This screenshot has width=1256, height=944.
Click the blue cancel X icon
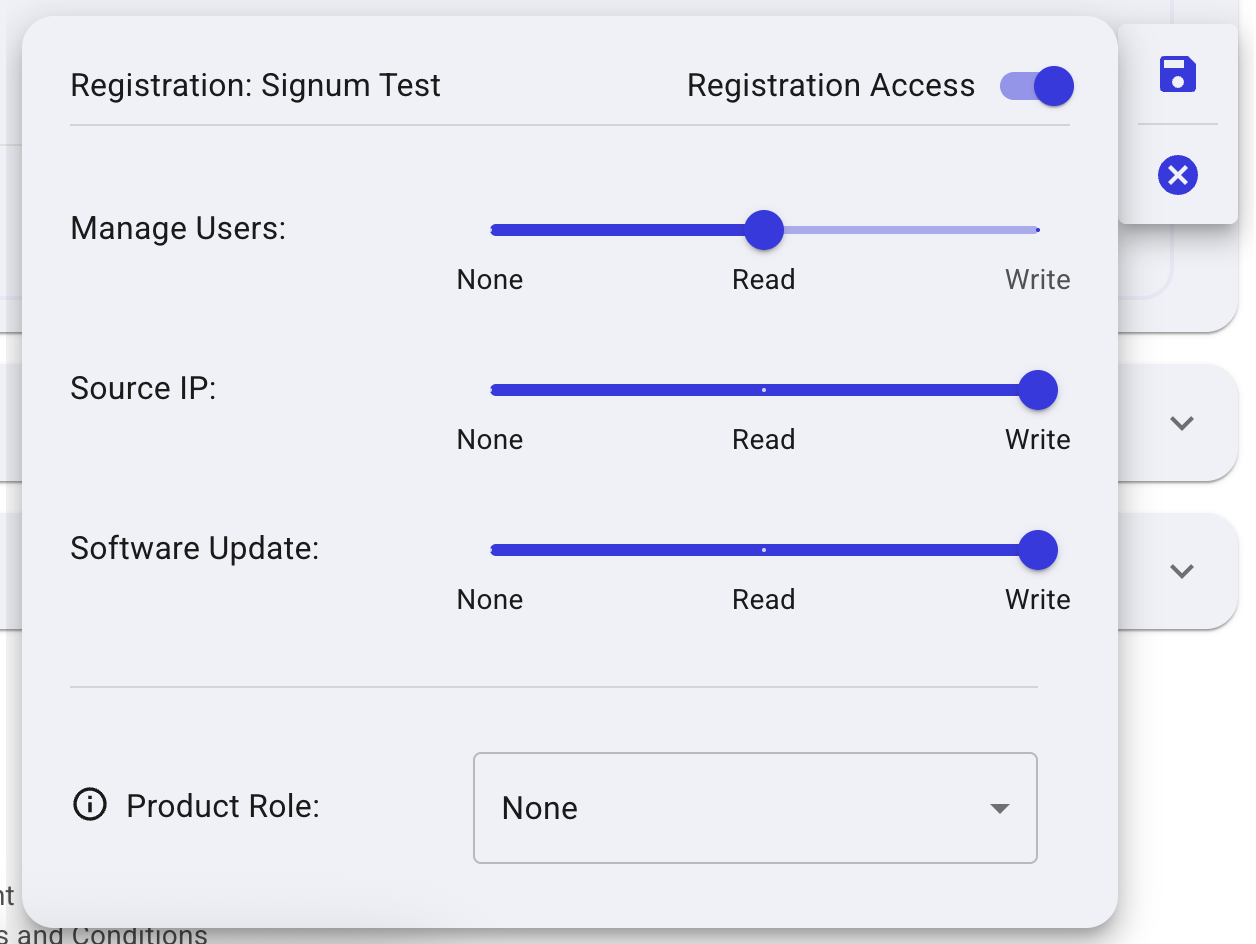tap(1178, 175)
